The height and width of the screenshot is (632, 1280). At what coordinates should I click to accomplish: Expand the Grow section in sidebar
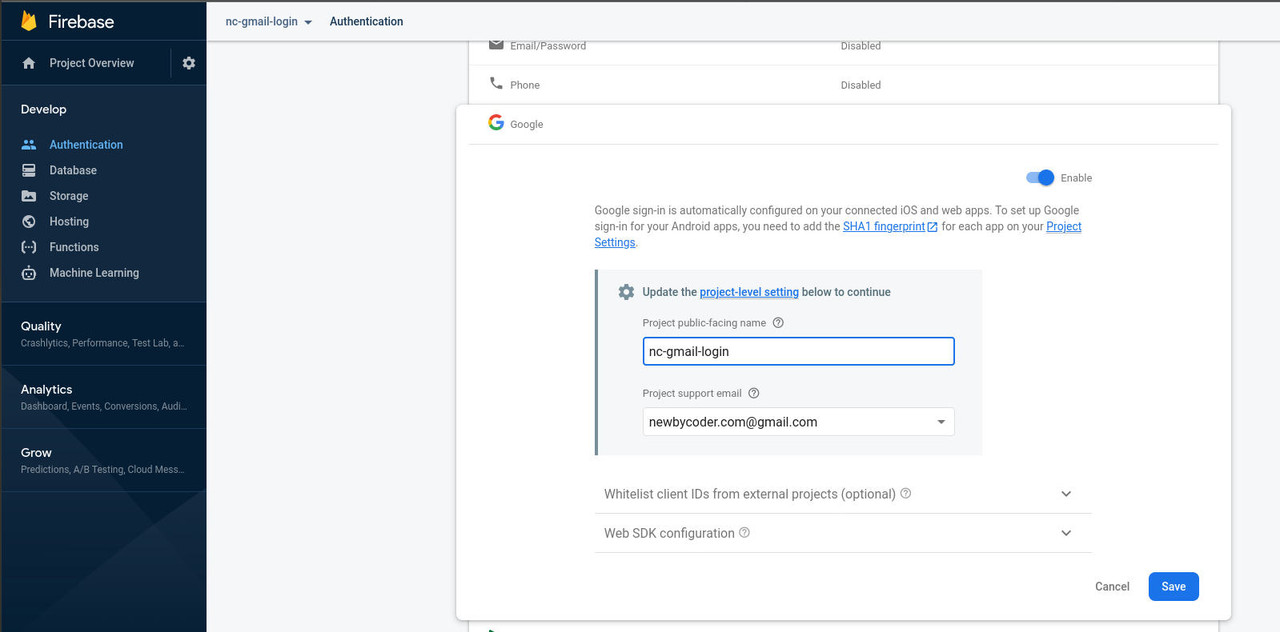[x=103, y=460]
